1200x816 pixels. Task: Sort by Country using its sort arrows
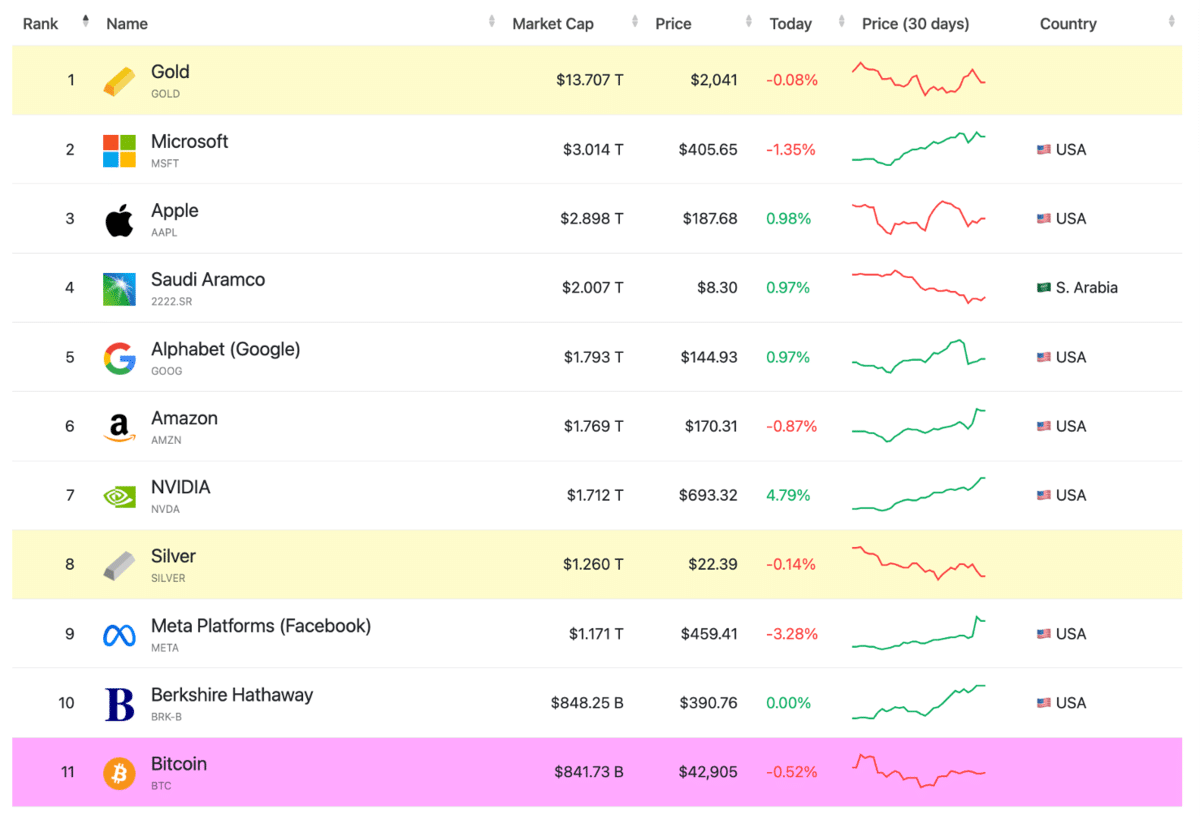coord(1172,21)
